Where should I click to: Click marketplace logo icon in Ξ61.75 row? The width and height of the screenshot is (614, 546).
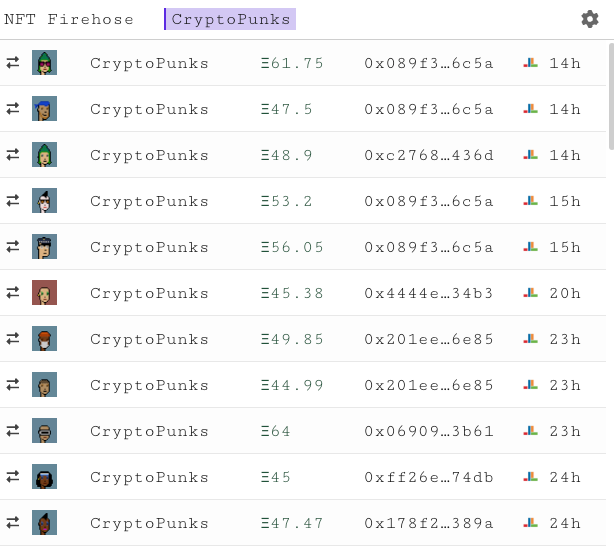click(x=531, y=63)
